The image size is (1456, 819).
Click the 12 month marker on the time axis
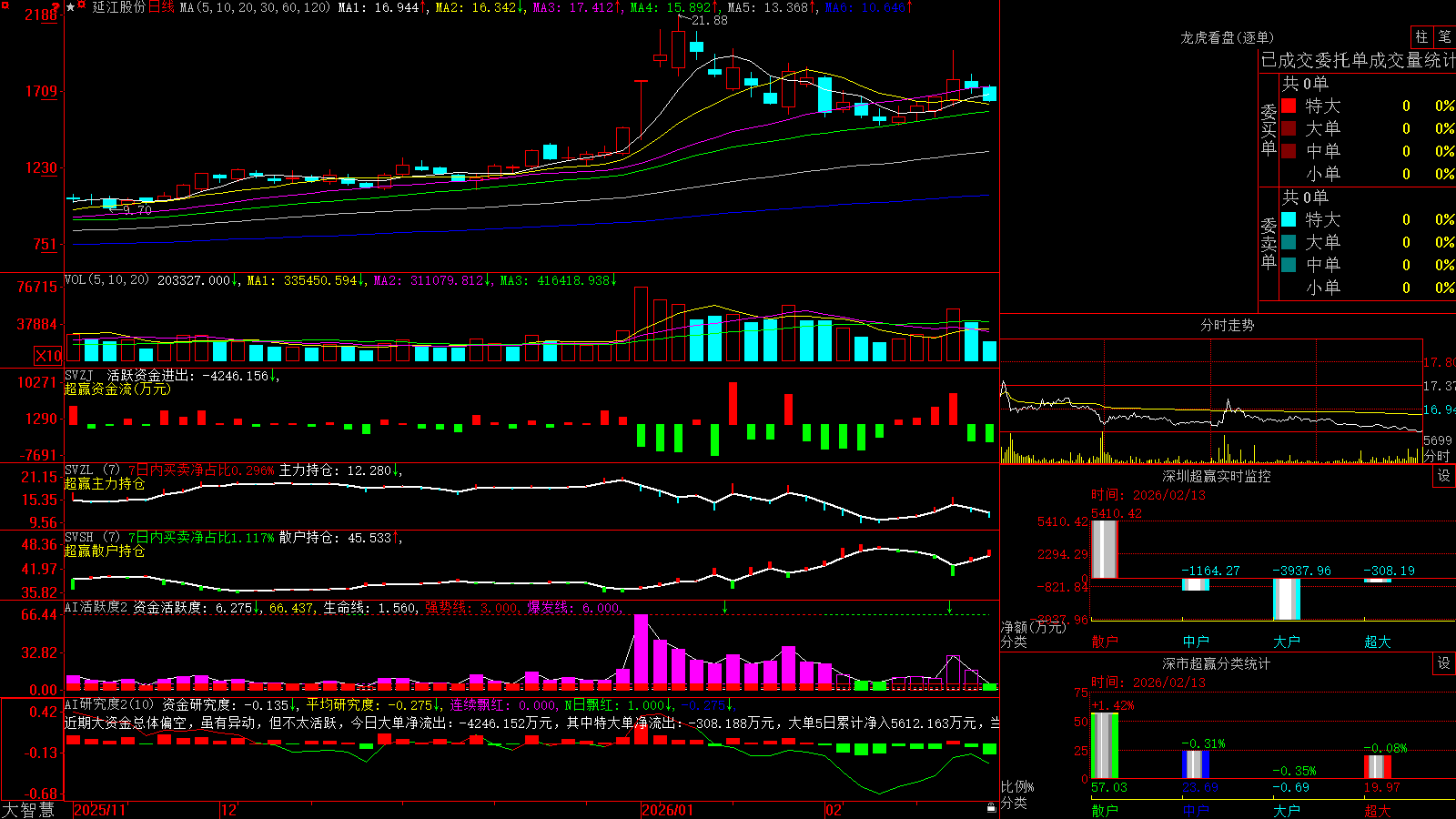(x=228, y=810)
